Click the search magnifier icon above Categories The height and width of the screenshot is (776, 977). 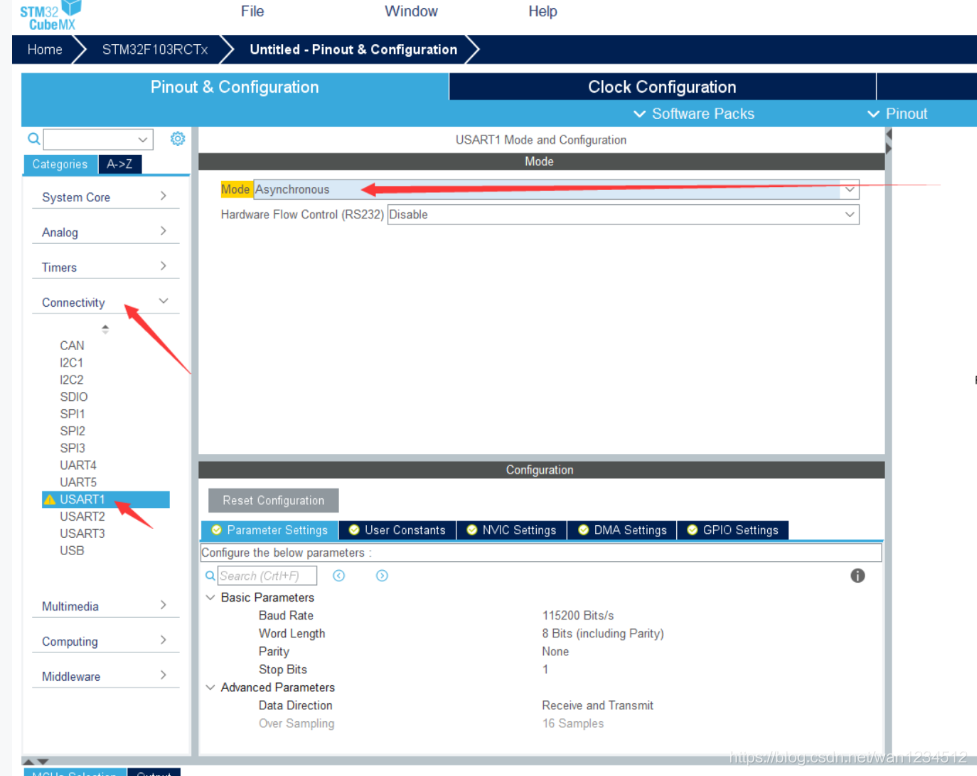point(34,139)
